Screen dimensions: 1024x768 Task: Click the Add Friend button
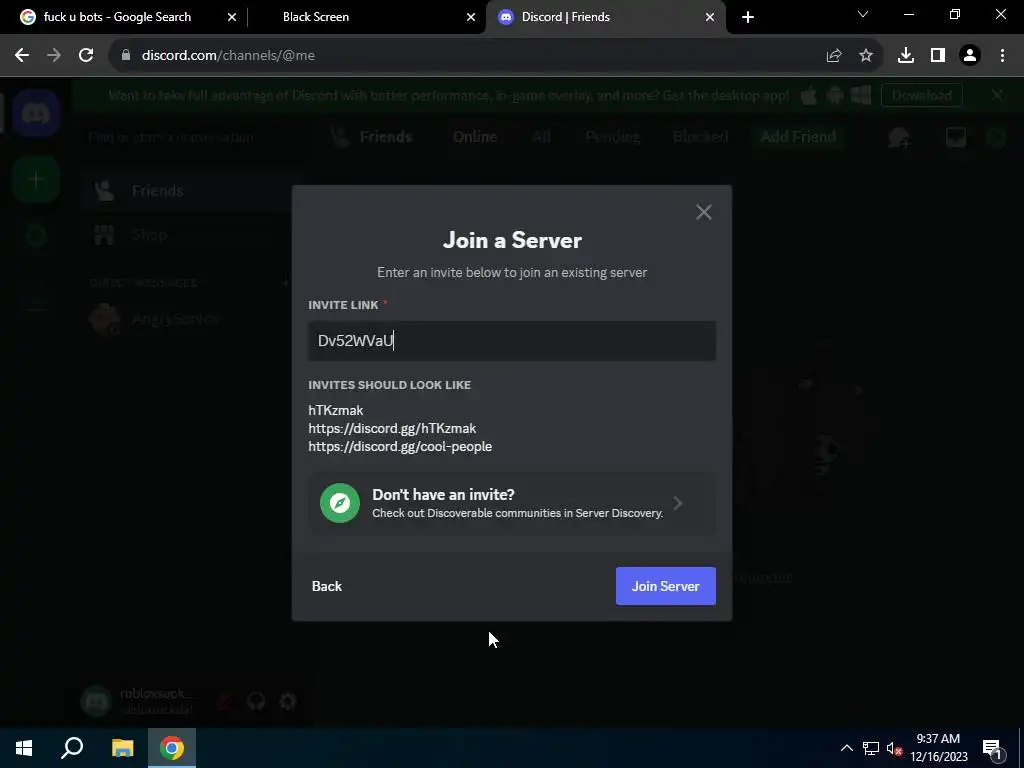coord(798,137)
